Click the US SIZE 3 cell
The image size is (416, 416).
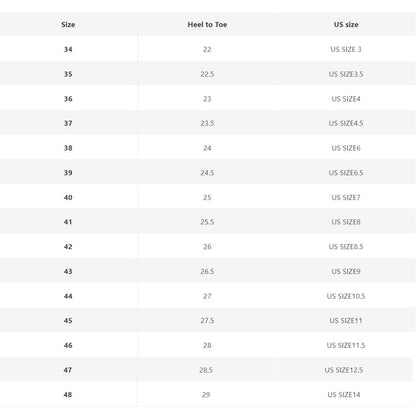[346, 49]
